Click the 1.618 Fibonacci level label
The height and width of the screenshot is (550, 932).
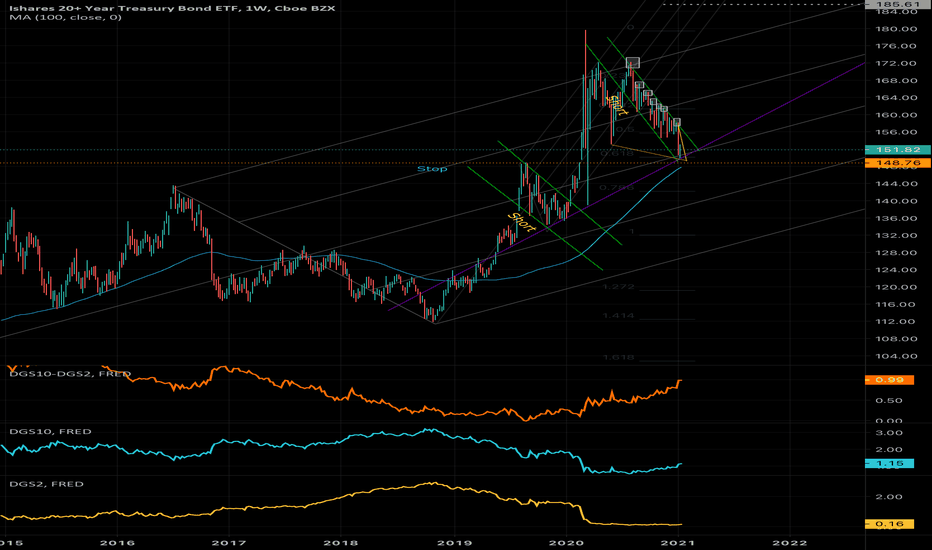pyautogui.click(x=618, y=357)
